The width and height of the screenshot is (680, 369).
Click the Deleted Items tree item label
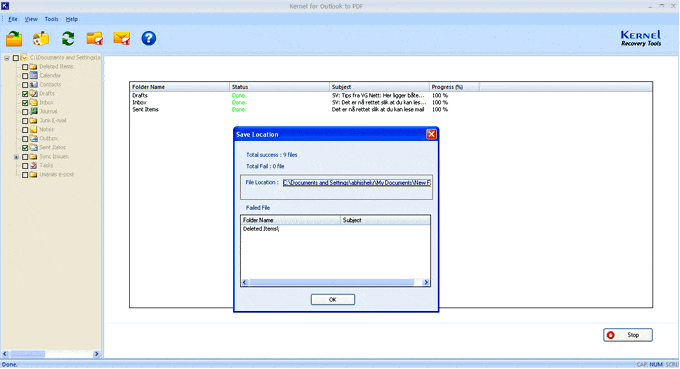56,67
